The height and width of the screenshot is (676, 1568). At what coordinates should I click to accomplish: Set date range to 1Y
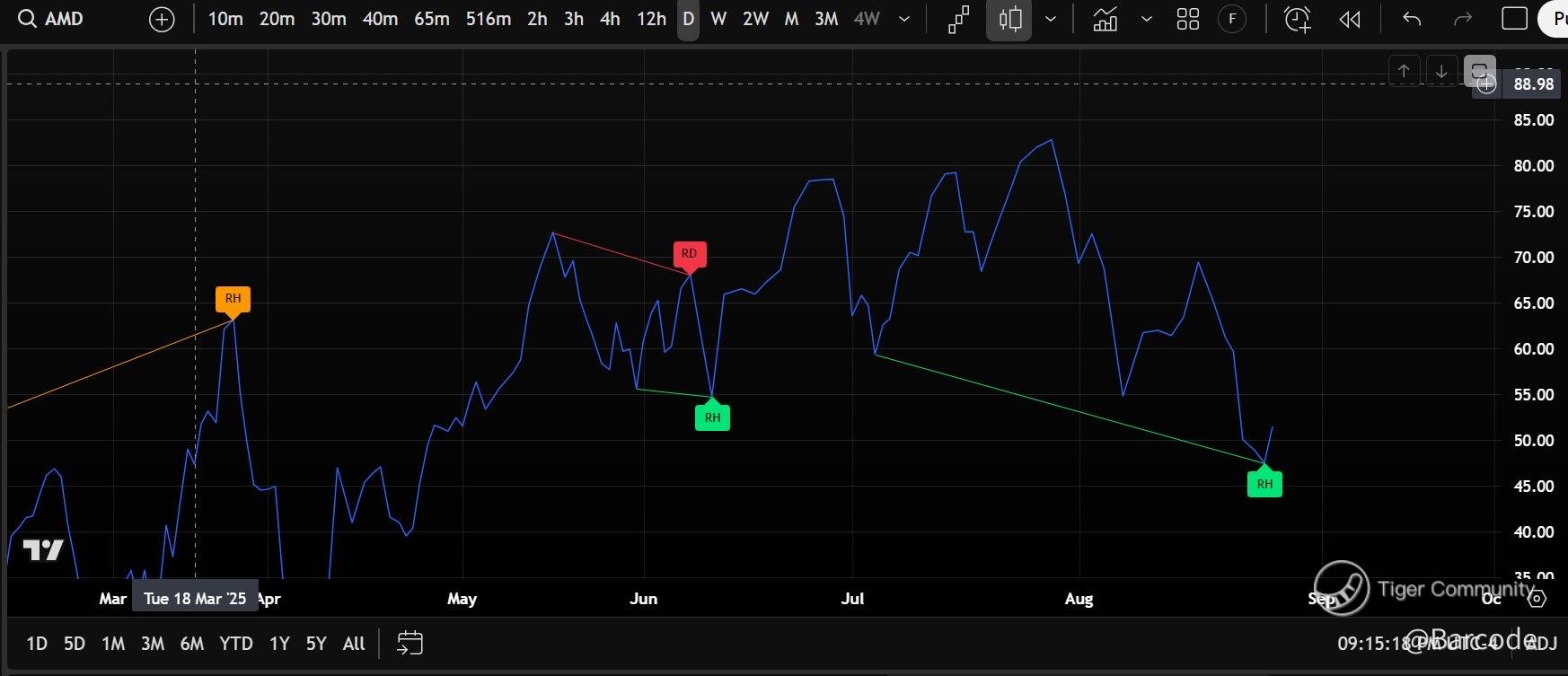(x=279, y=644)
